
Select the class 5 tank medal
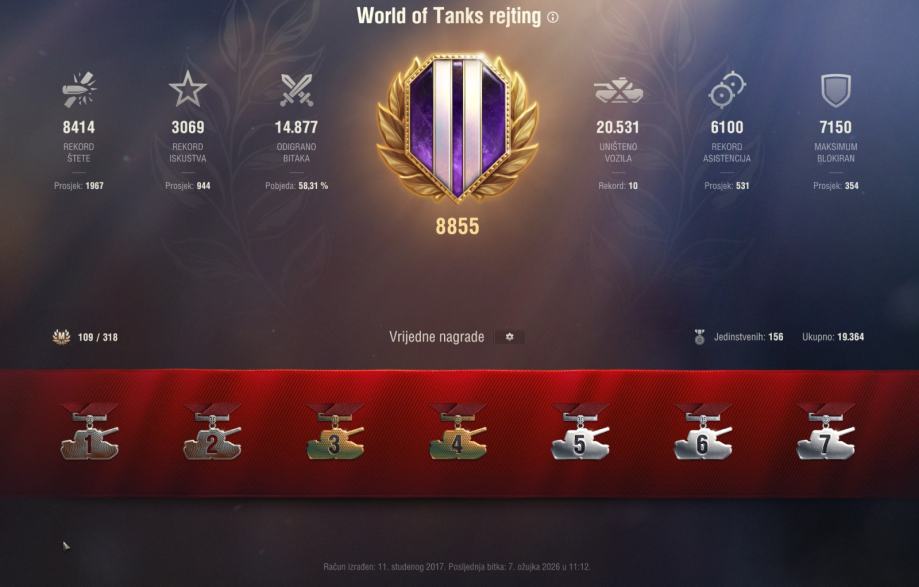click(580, 432)
